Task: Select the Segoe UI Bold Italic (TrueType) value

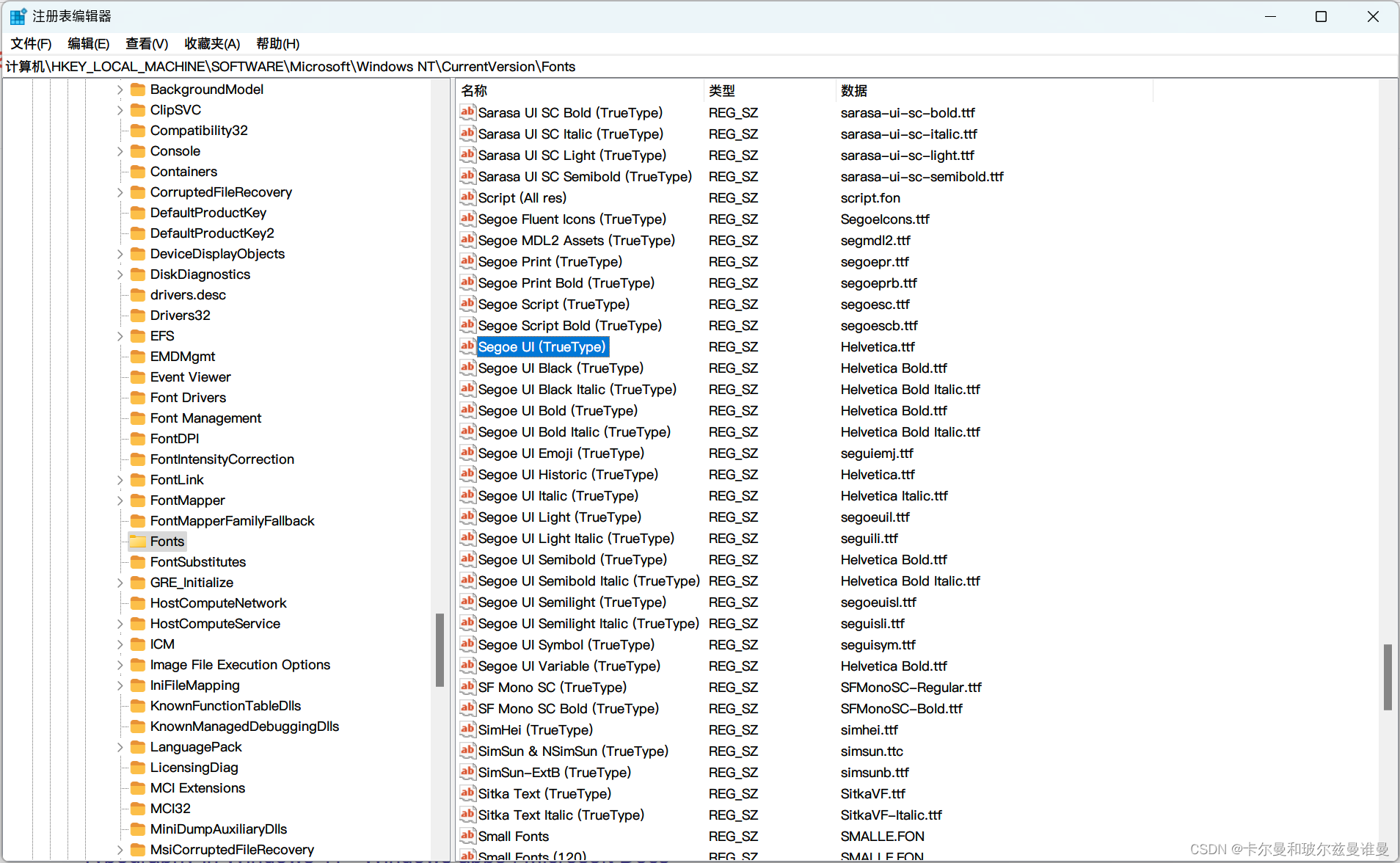Action: point(575,431)
